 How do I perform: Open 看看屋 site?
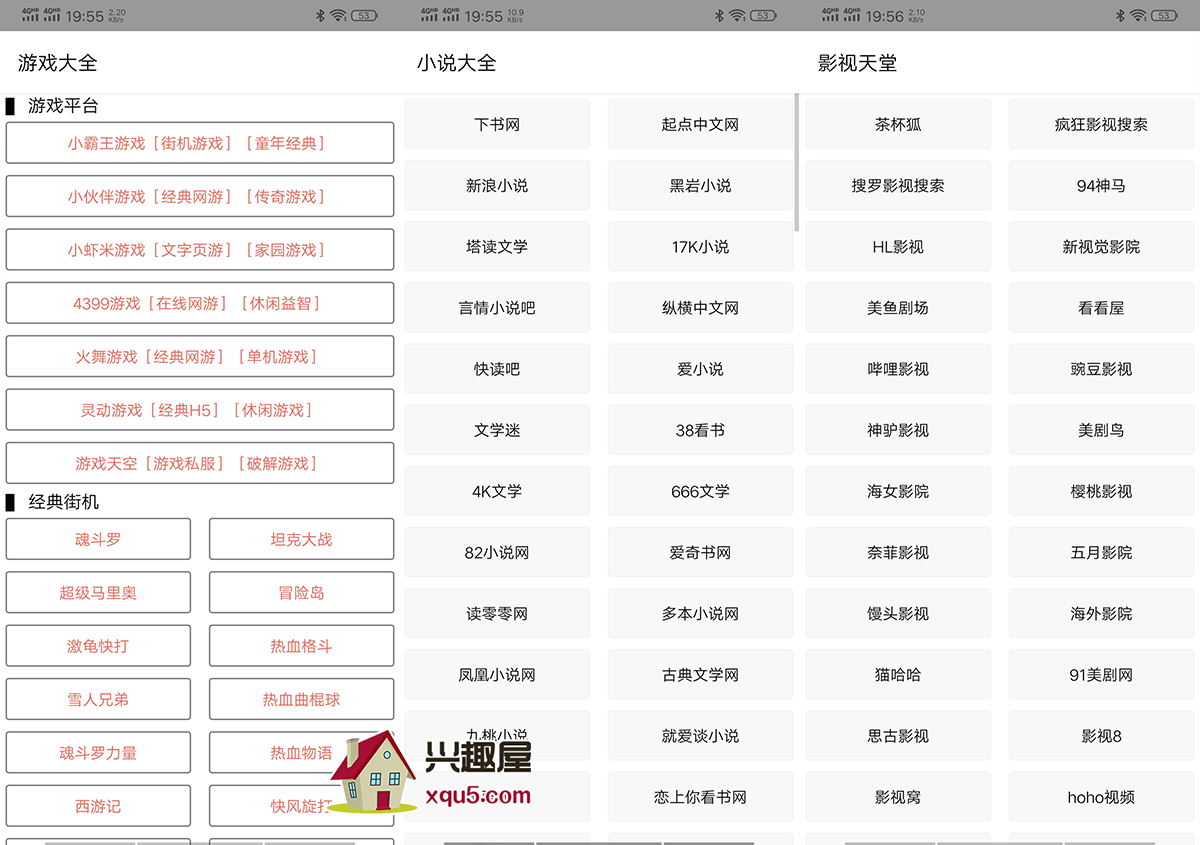click(1101, 308)
